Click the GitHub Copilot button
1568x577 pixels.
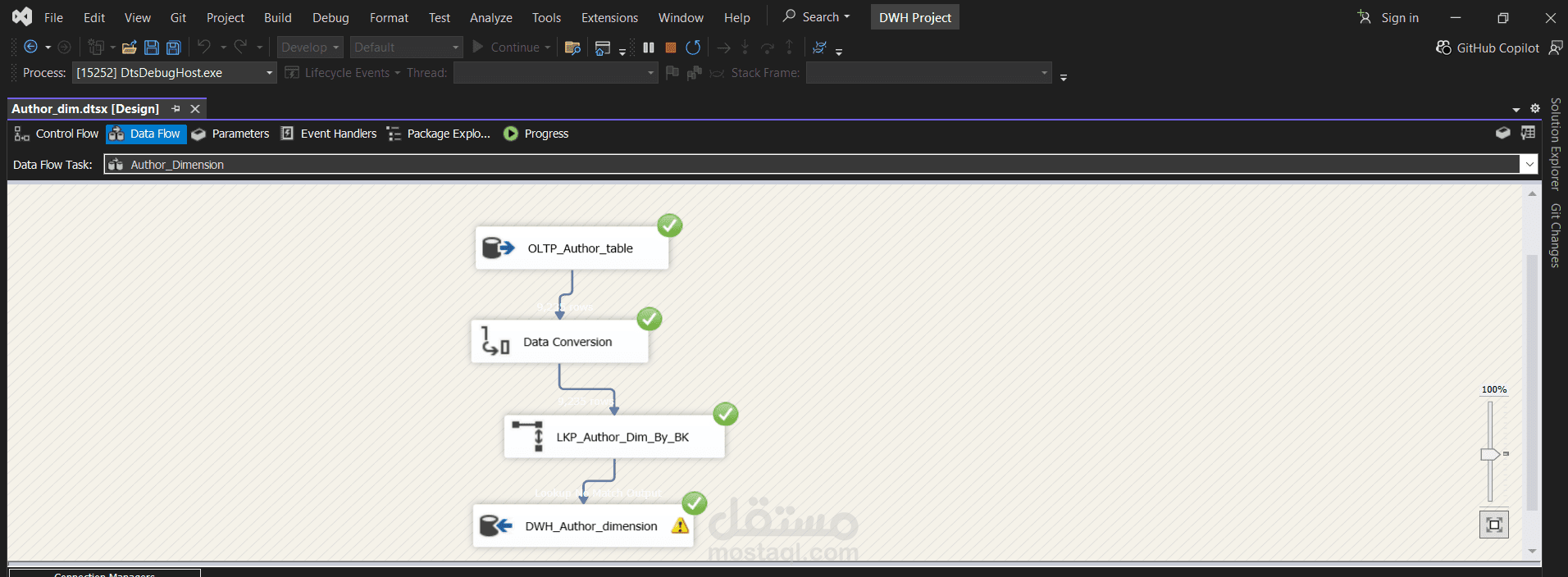(1488, 48)
